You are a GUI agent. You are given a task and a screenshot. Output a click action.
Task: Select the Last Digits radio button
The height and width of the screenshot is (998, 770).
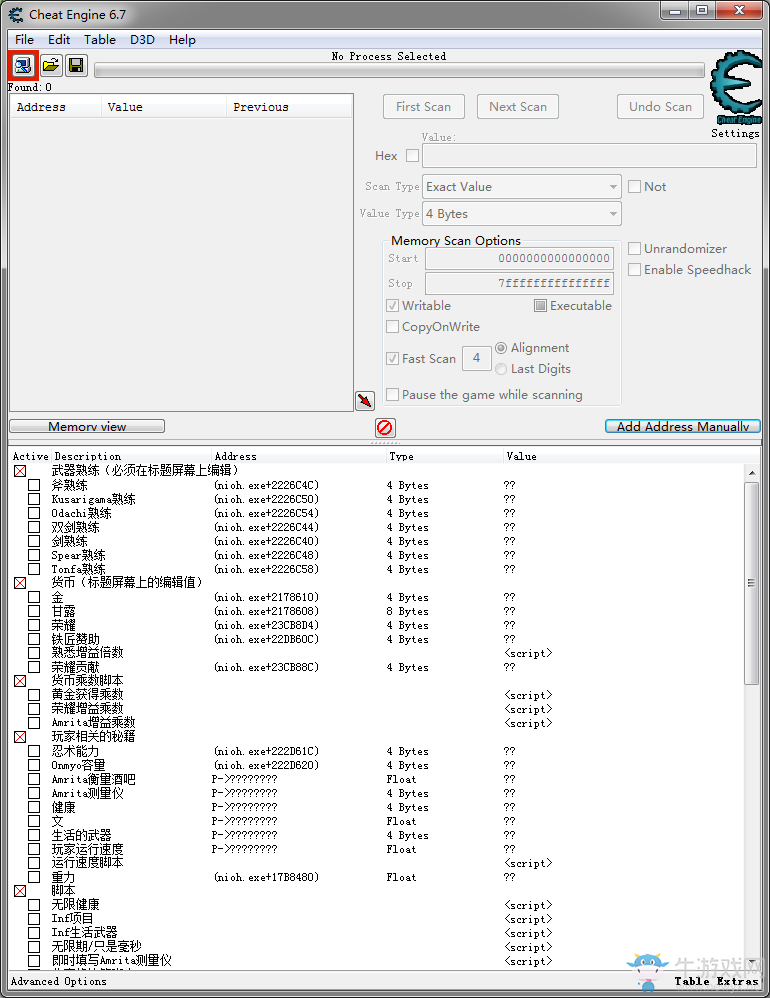click(x=501, y=369)
